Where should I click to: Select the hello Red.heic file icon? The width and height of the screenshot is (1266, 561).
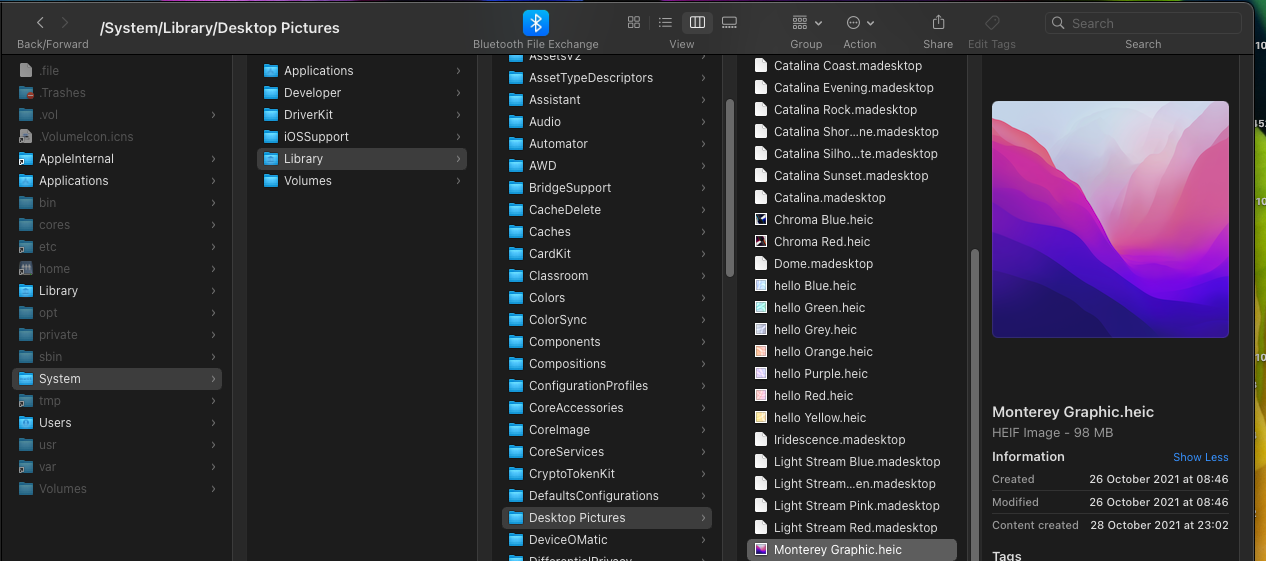coord(761,396)
